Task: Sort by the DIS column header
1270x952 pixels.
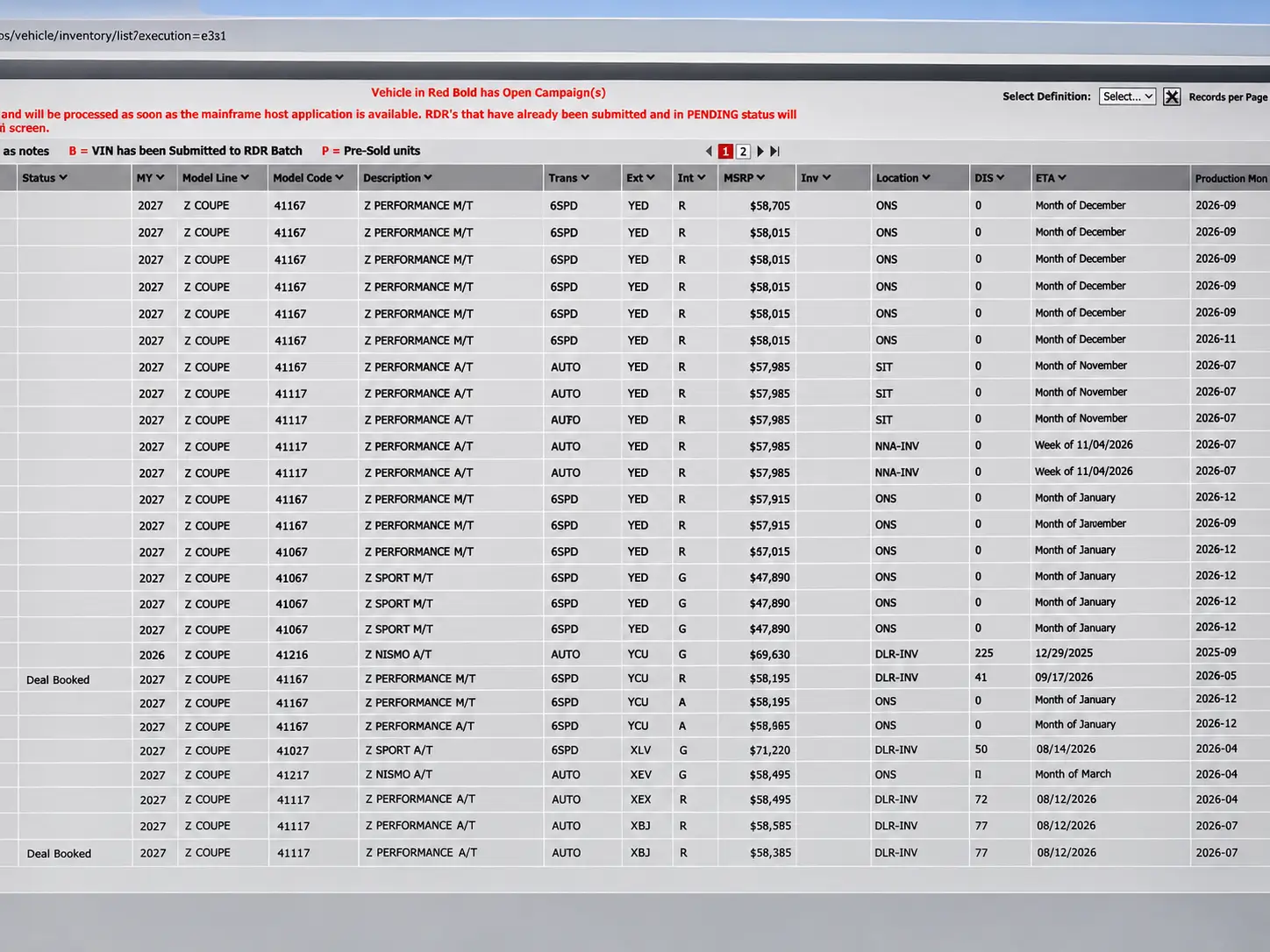Action: pyautogui.click(x=989, y=178)
